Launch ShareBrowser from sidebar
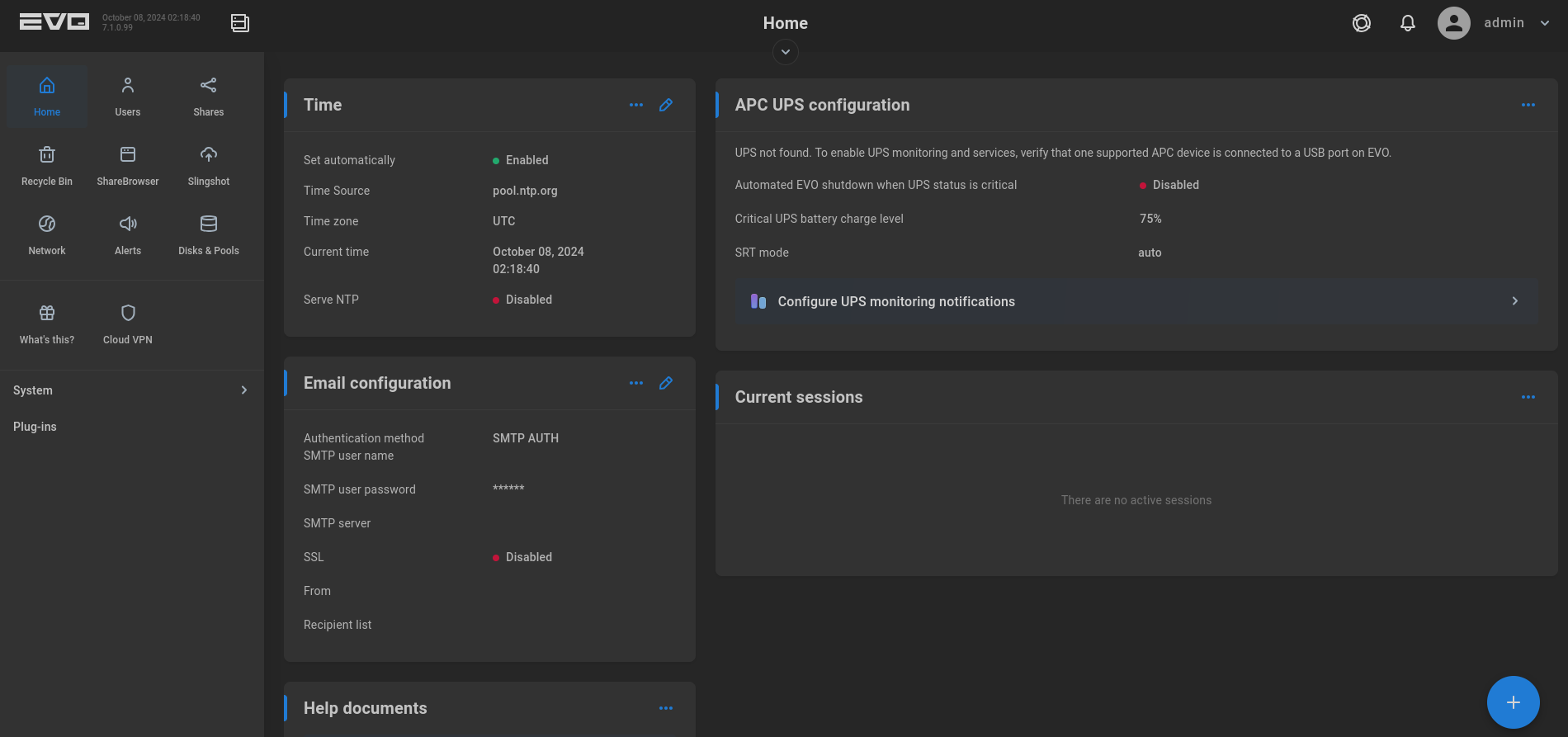Screen dimensions: 1568x737 (128, 166)
